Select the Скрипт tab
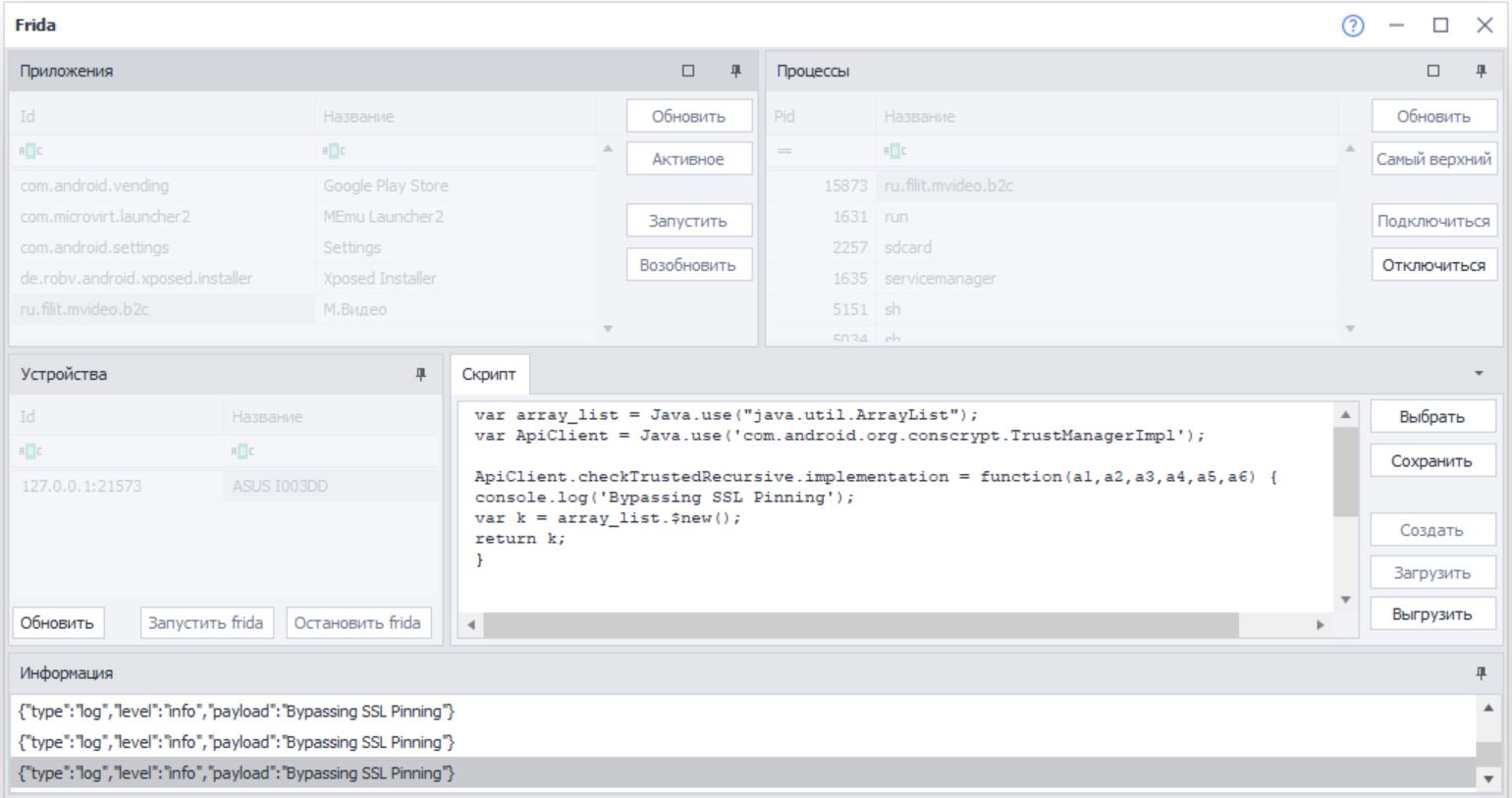Screen dimensions: 1512x798 (489, 374)
